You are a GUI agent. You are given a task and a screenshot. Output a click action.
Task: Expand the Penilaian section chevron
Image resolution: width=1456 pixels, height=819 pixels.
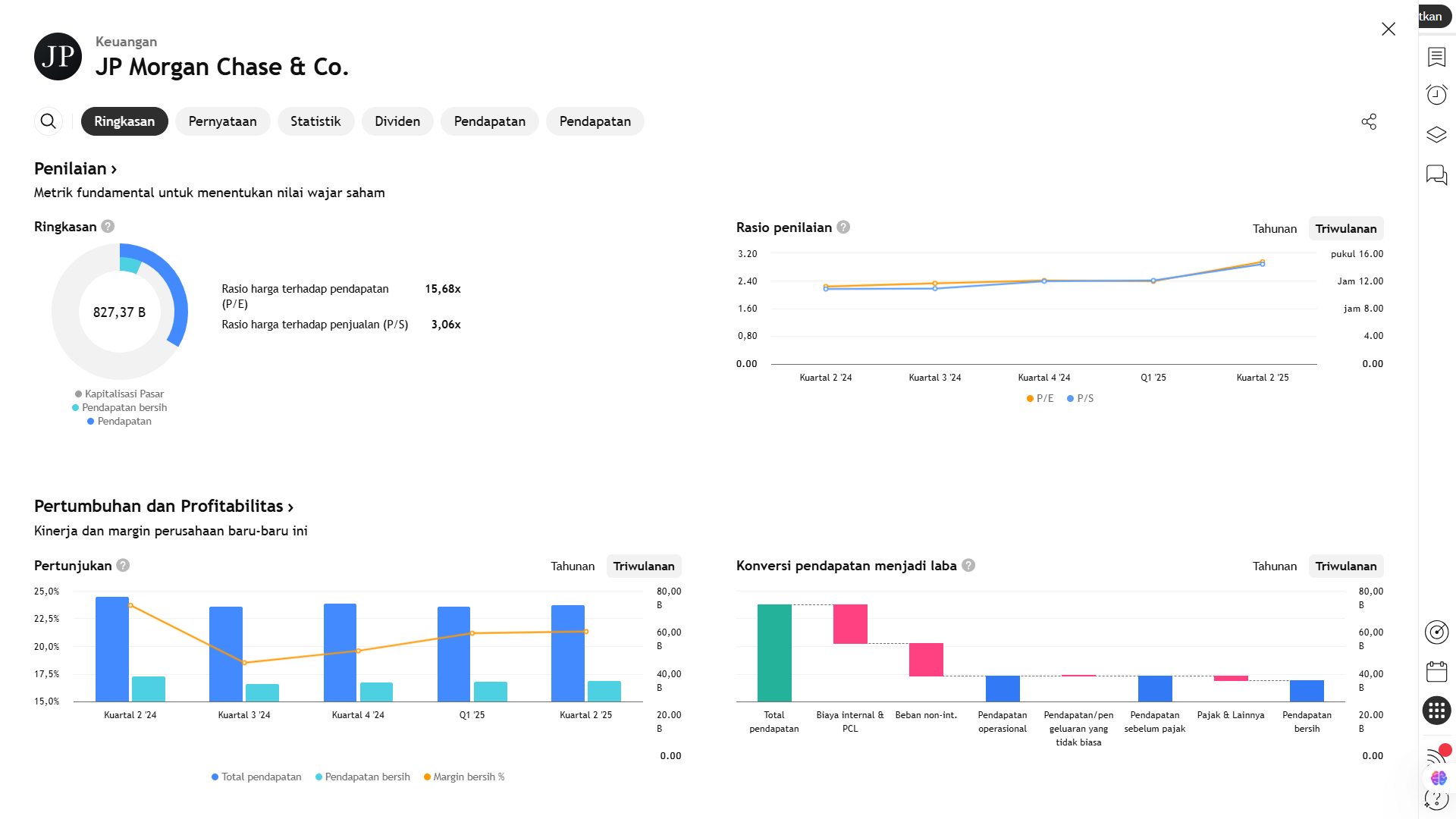click(114, 170)
